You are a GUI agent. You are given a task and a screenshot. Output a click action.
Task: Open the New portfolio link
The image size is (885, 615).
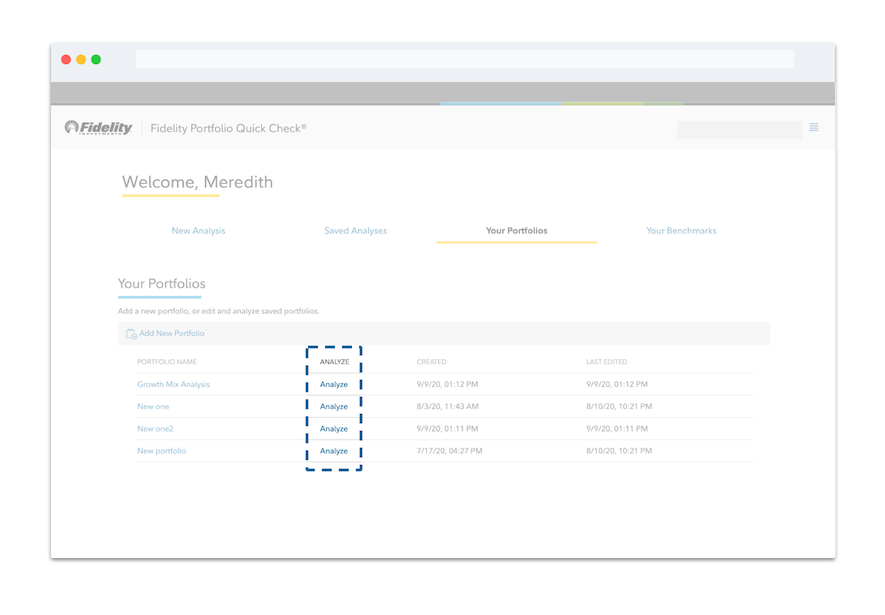(161, 451)
